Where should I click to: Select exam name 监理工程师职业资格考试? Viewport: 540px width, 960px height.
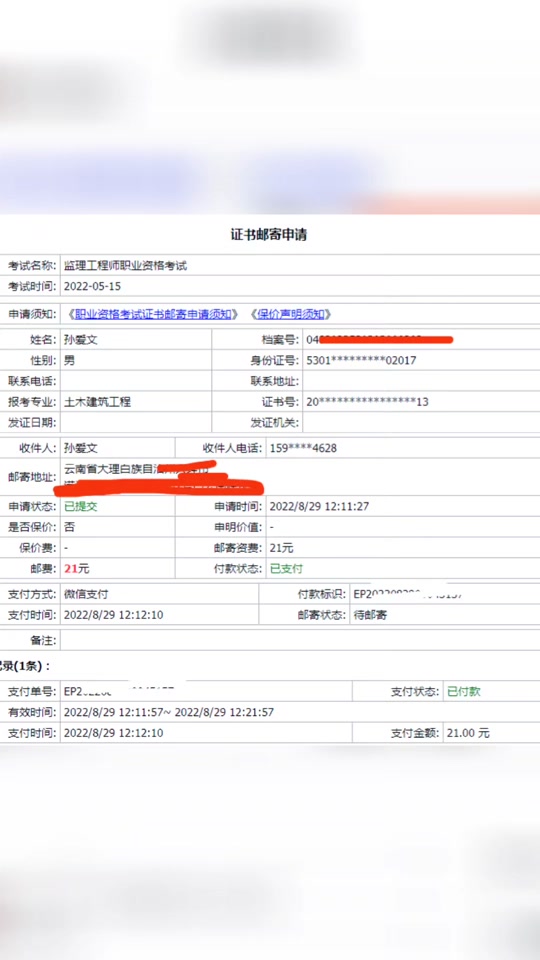click(x=126, y=266)
